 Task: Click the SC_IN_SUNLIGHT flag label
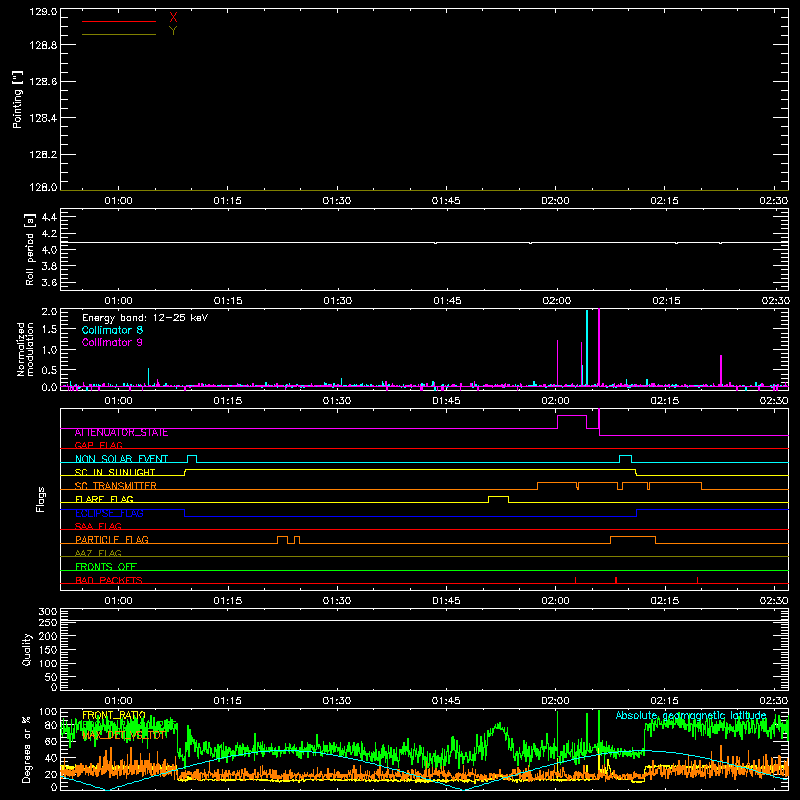(115, 472)
